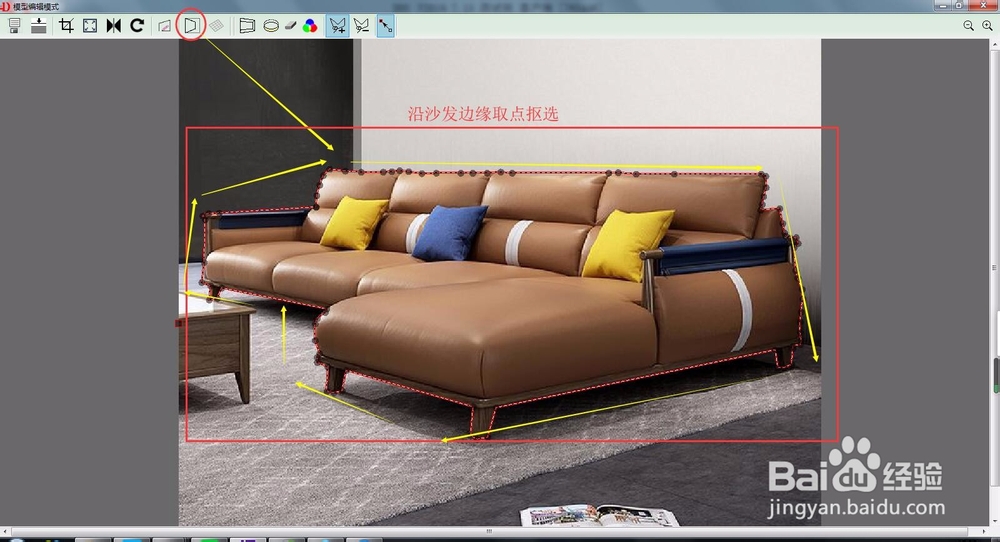Click the greyed grid plane icon
Image resolution: width=1000 pixels, height=542 pixels.
[217, 26]
